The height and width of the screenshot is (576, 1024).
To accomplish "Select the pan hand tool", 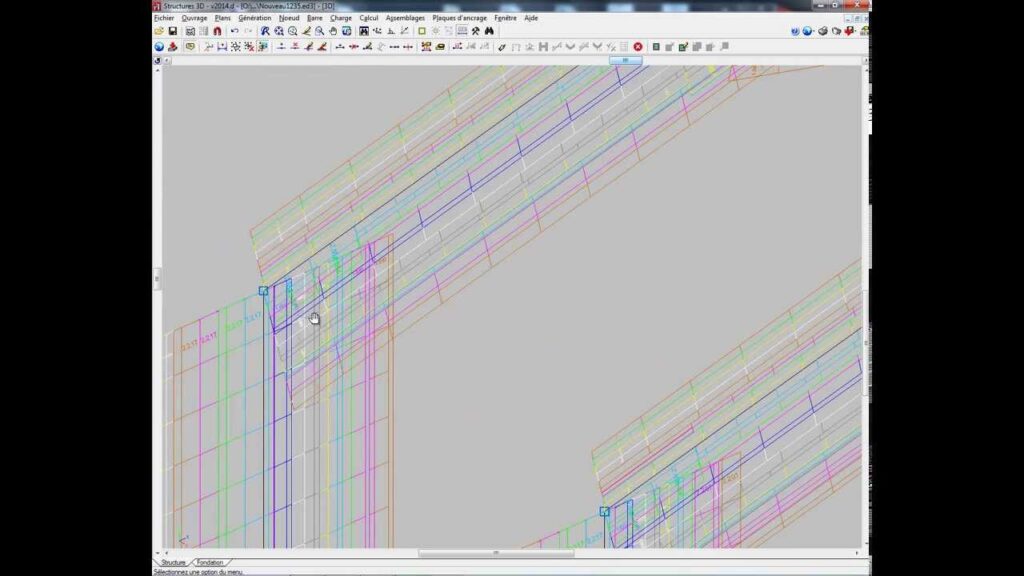I will point(333,31).
